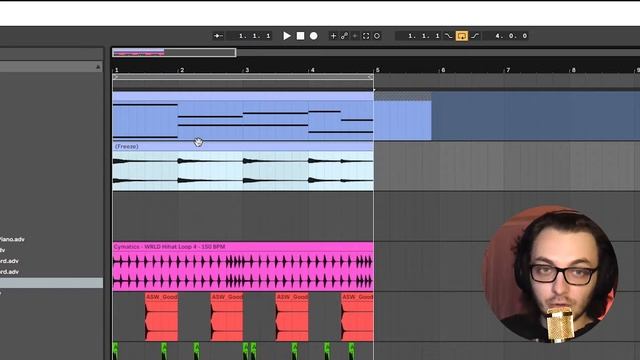640x360 pixels.
Task: Stop playback with the square Stop button
Action: pos(300,36)
